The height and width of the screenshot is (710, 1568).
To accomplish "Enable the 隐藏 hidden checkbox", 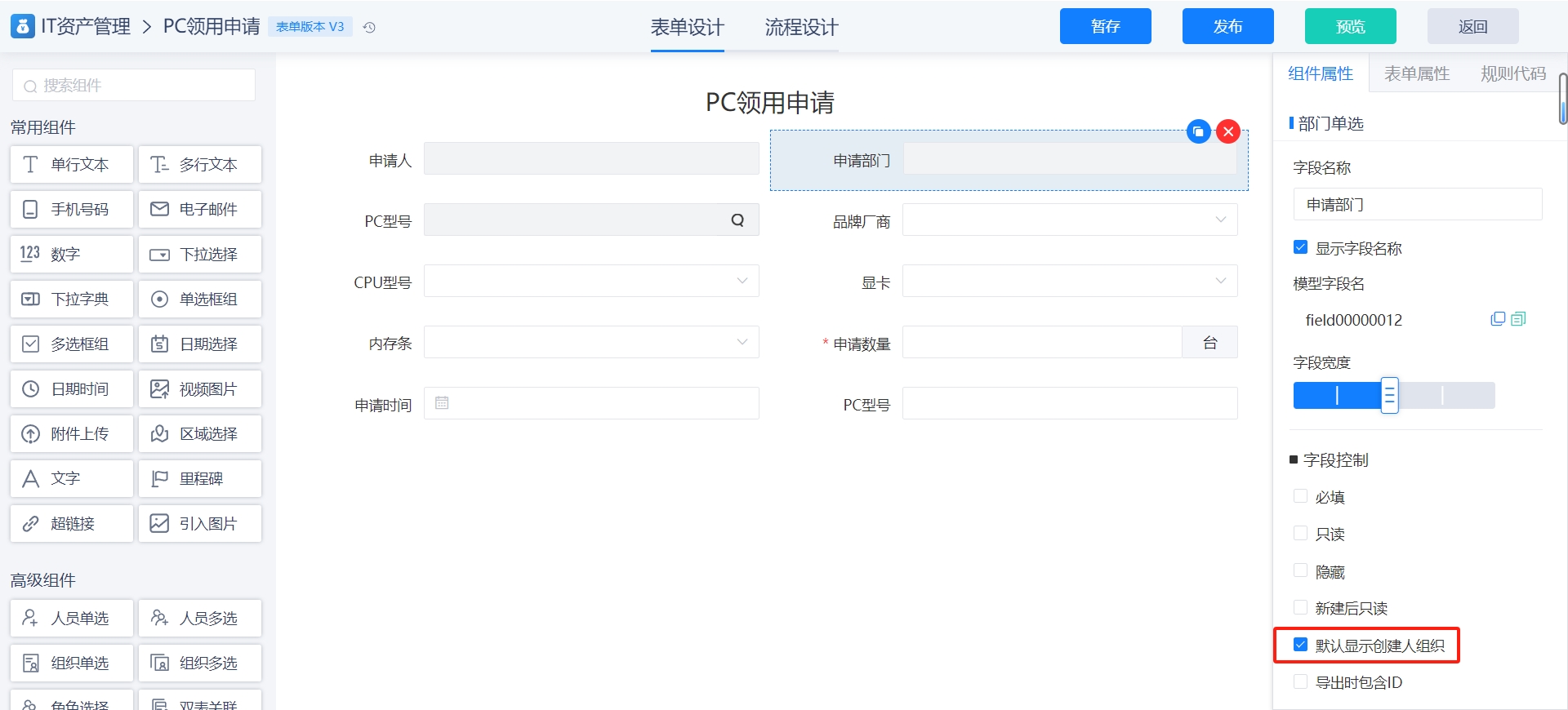I will (1301, 570).
